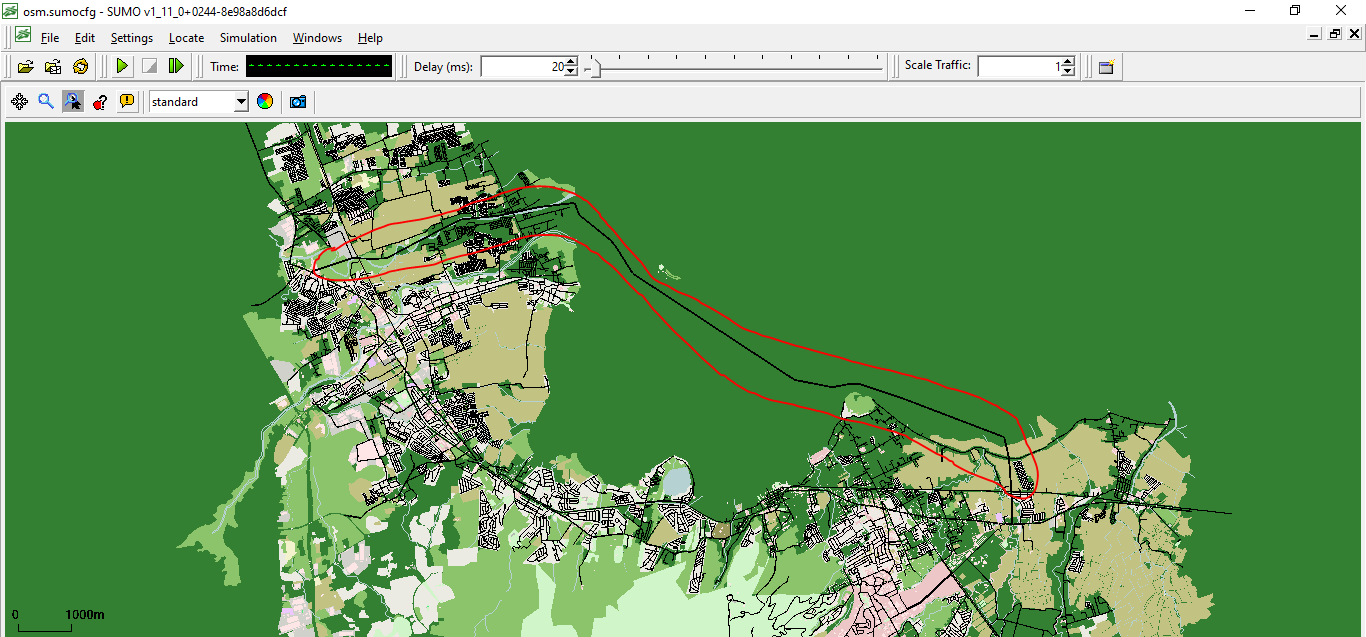Increase the Delay (ms) value
The image size is (1366, 637).
571,62
